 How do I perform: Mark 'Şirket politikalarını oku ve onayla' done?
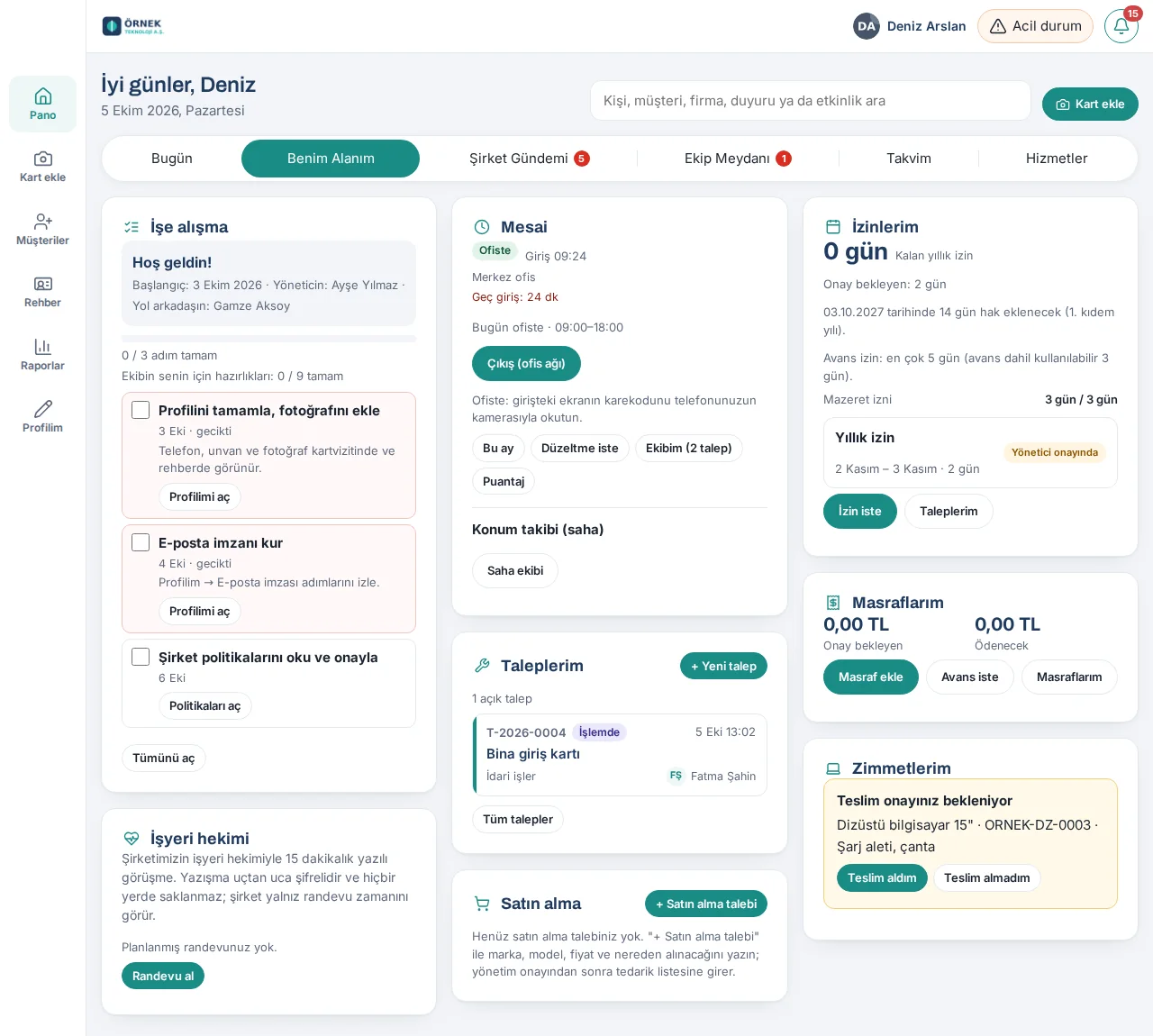tap(141, 657)
